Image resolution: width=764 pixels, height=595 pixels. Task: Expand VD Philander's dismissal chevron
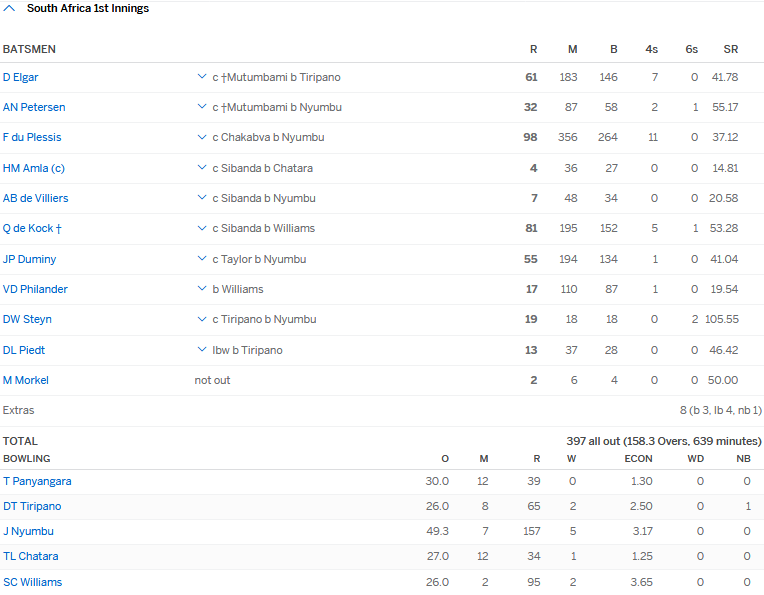click(x=202, y=289)
